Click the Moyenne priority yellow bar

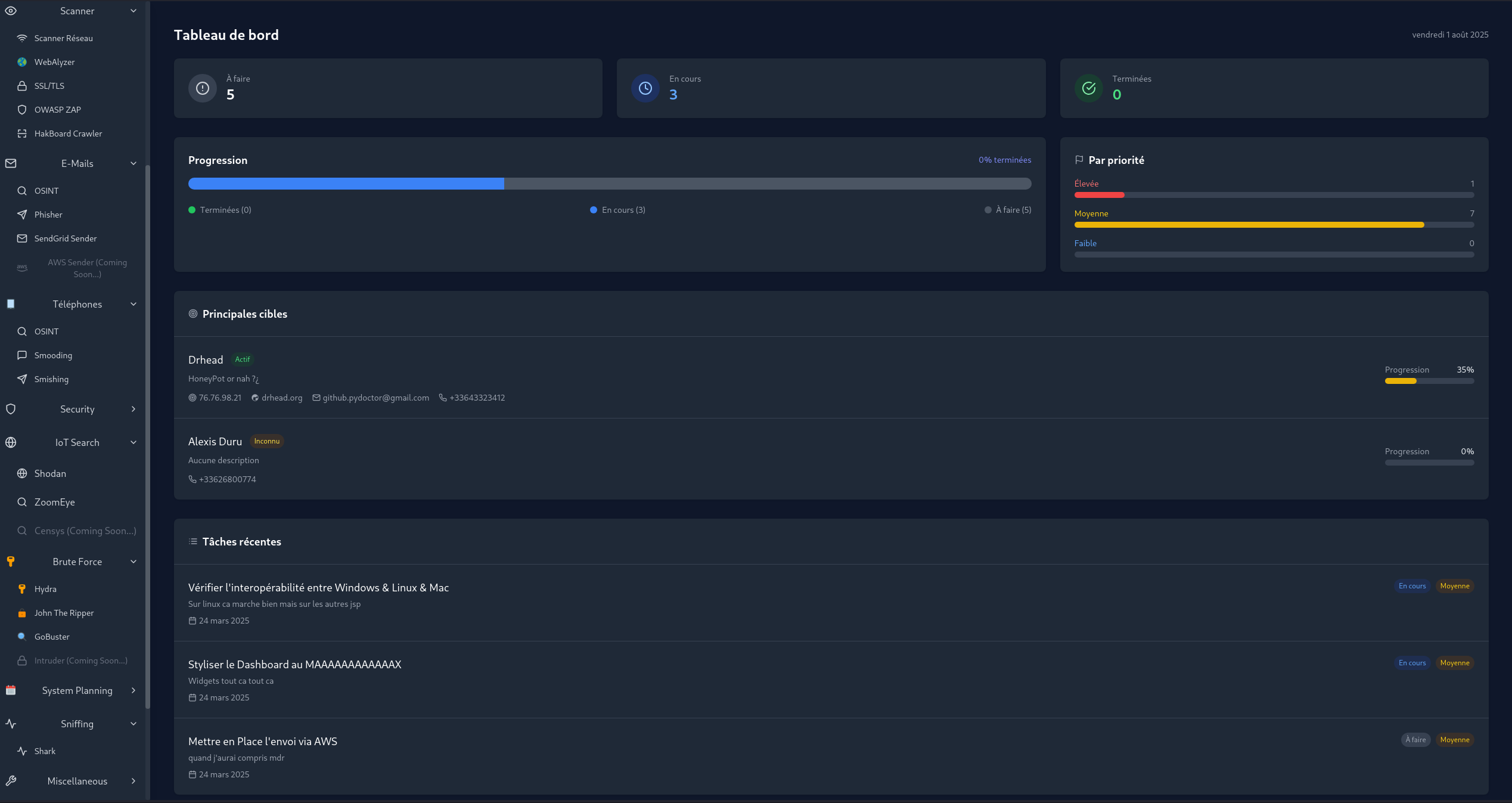pyautogui.click(x=1249, y=225)
